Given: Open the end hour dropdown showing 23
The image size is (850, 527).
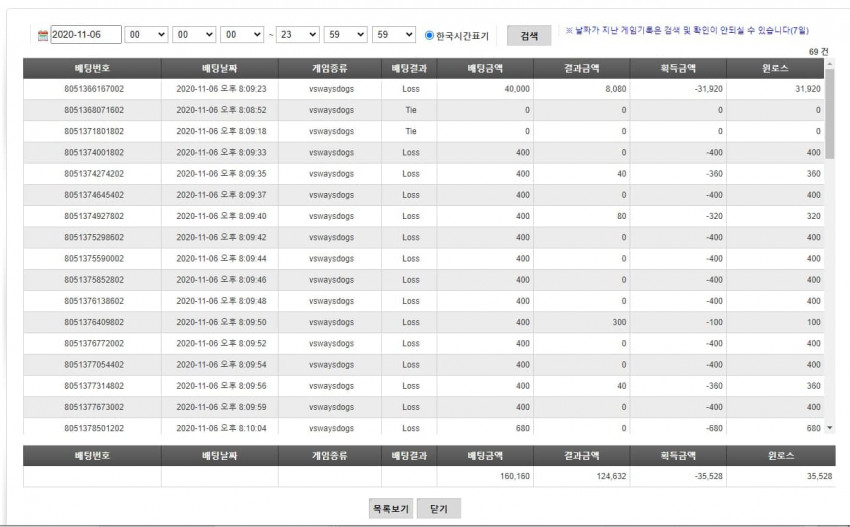Looking at the screenshot, I should click(298, 35).
